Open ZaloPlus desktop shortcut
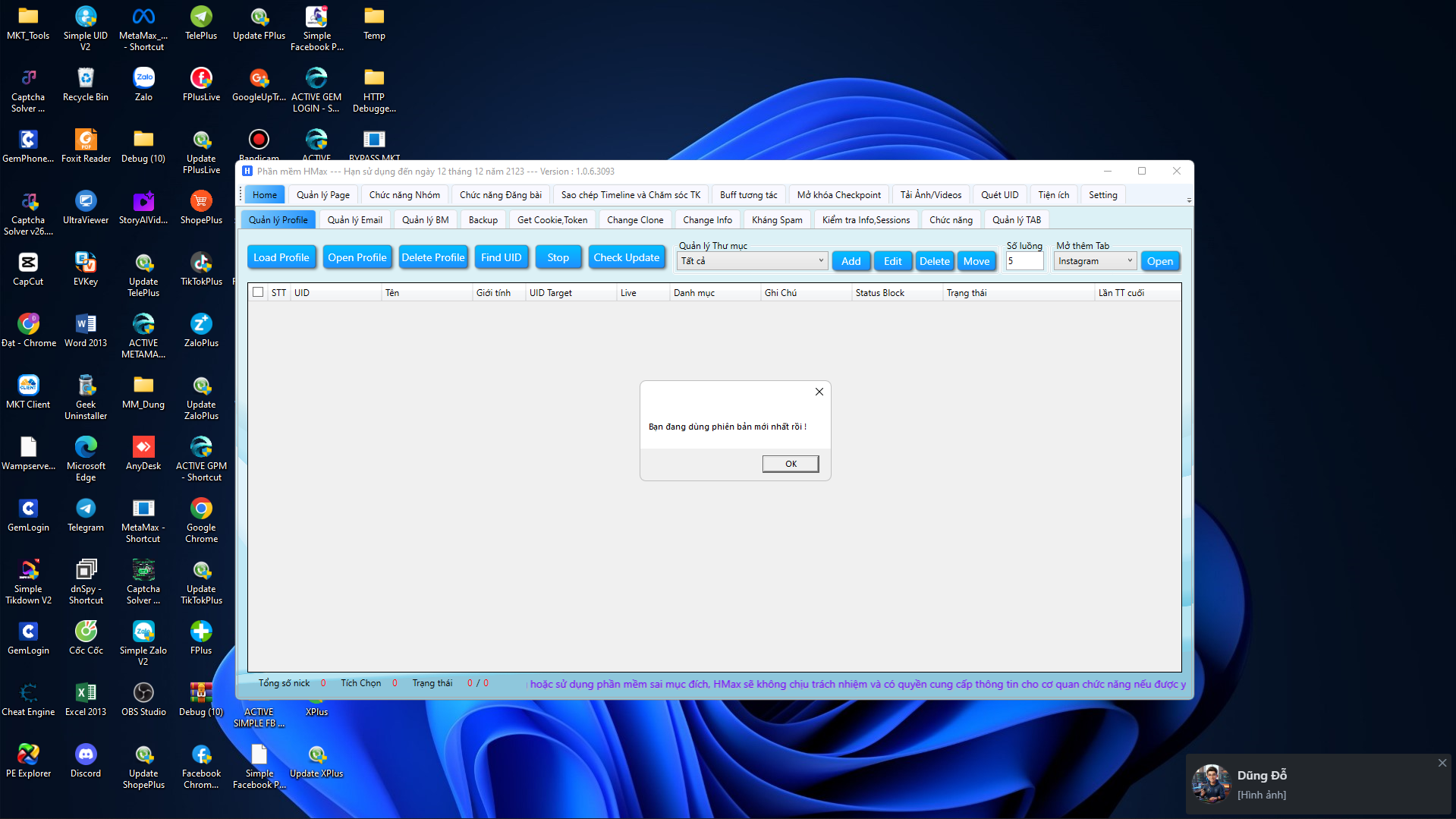Screen dimensions: 1456x819 point(201,330)
